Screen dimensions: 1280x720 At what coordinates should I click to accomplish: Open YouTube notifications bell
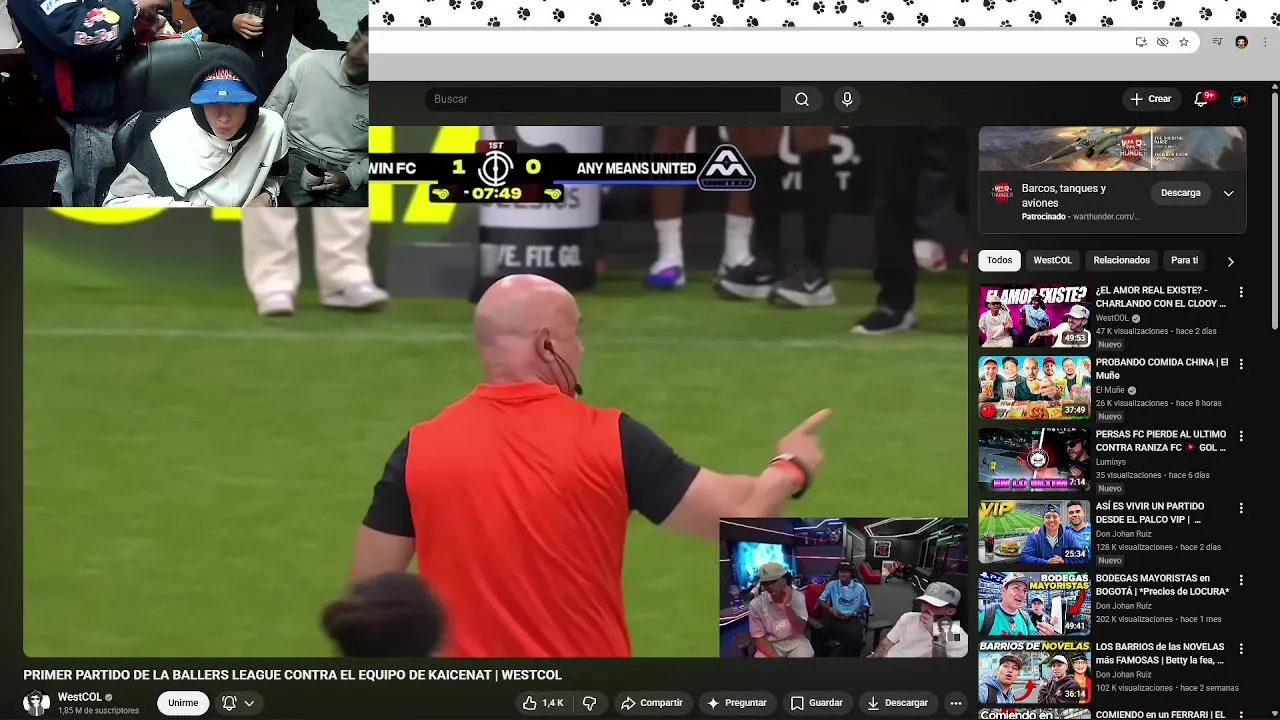(x=1202, y=99)
